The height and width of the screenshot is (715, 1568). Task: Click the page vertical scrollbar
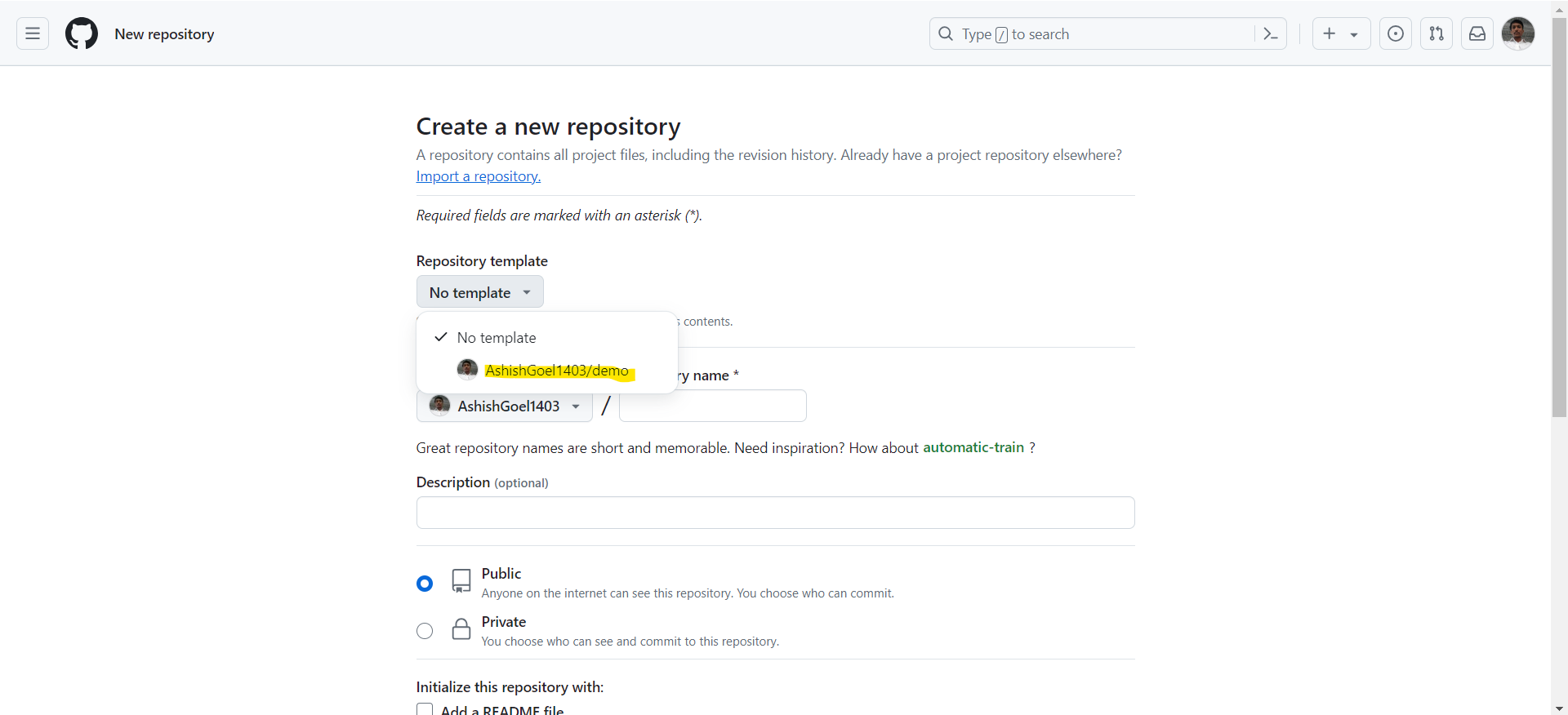pyautogui.click(x=1559, y=245)
